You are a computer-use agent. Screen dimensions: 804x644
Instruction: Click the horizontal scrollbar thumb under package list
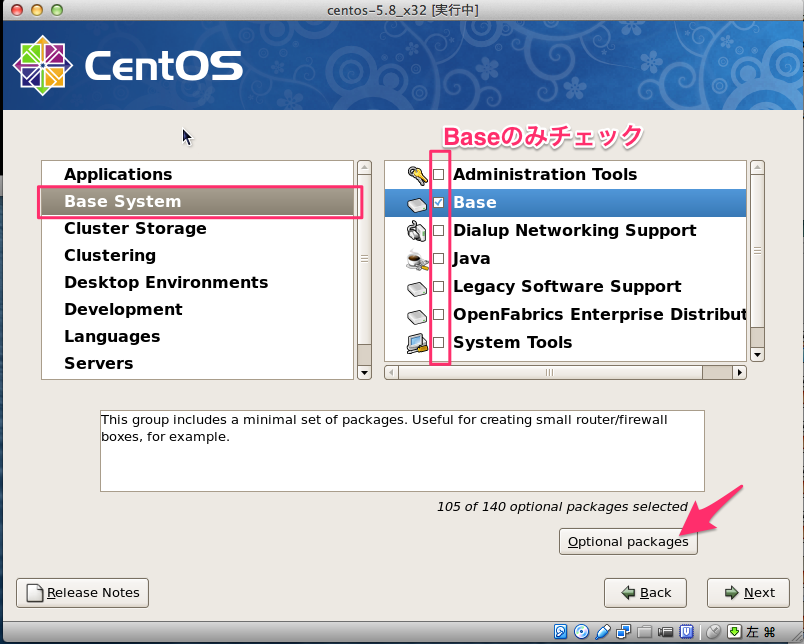pos(550,372)
